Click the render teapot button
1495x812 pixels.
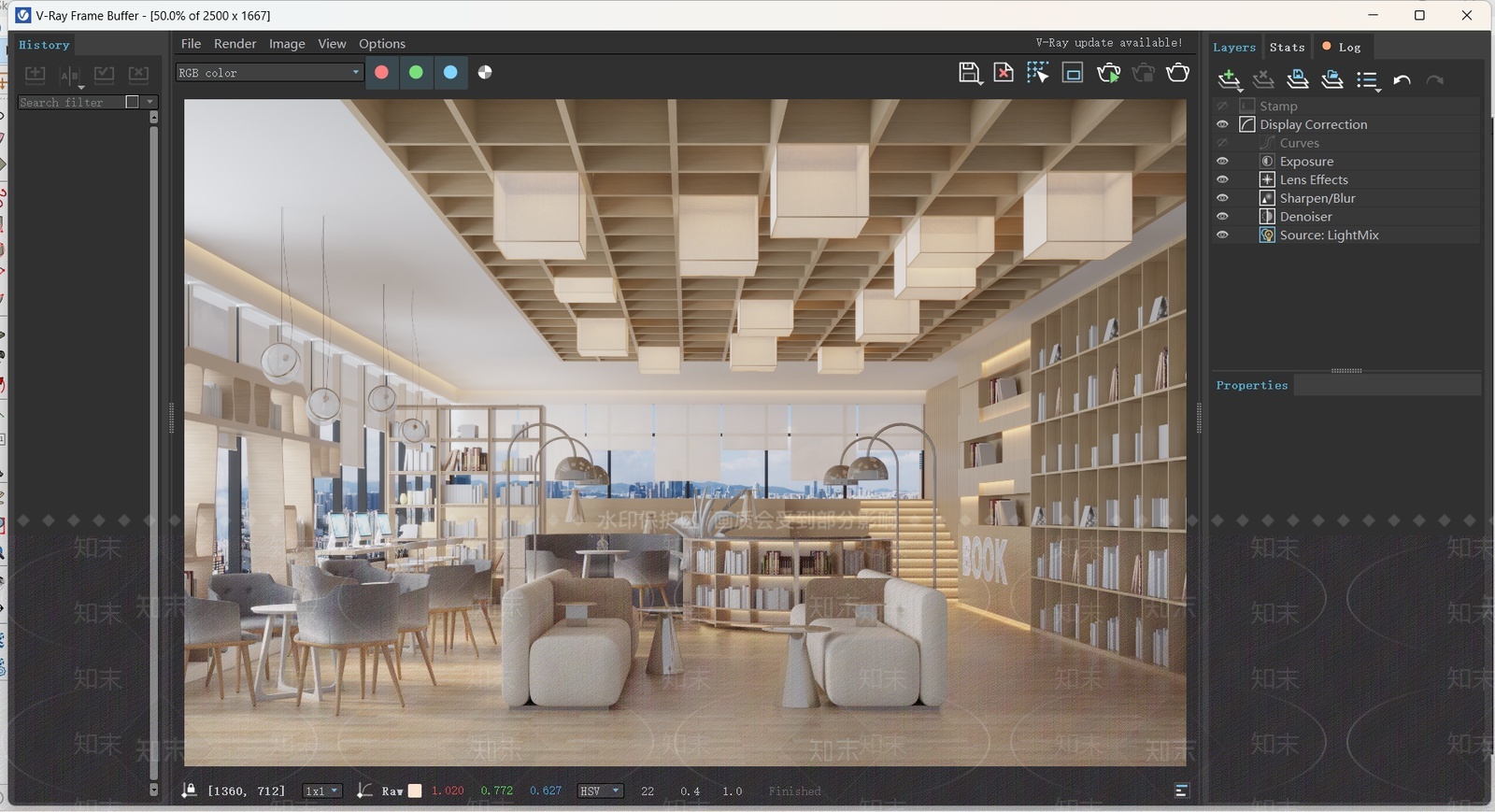1178,73
